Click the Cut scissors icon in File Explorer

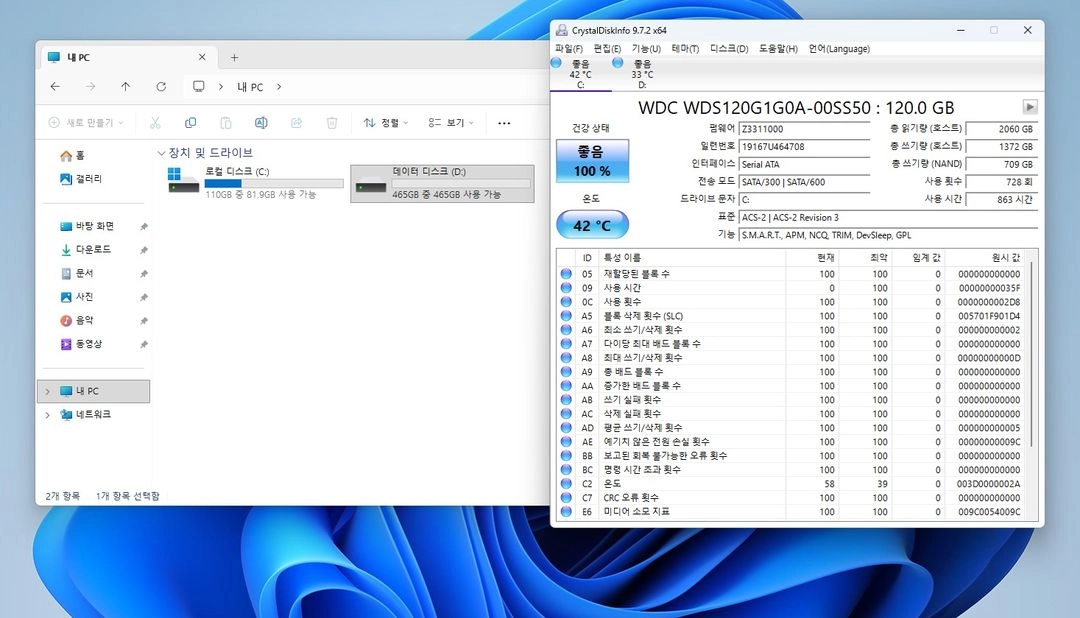(155, 123)
